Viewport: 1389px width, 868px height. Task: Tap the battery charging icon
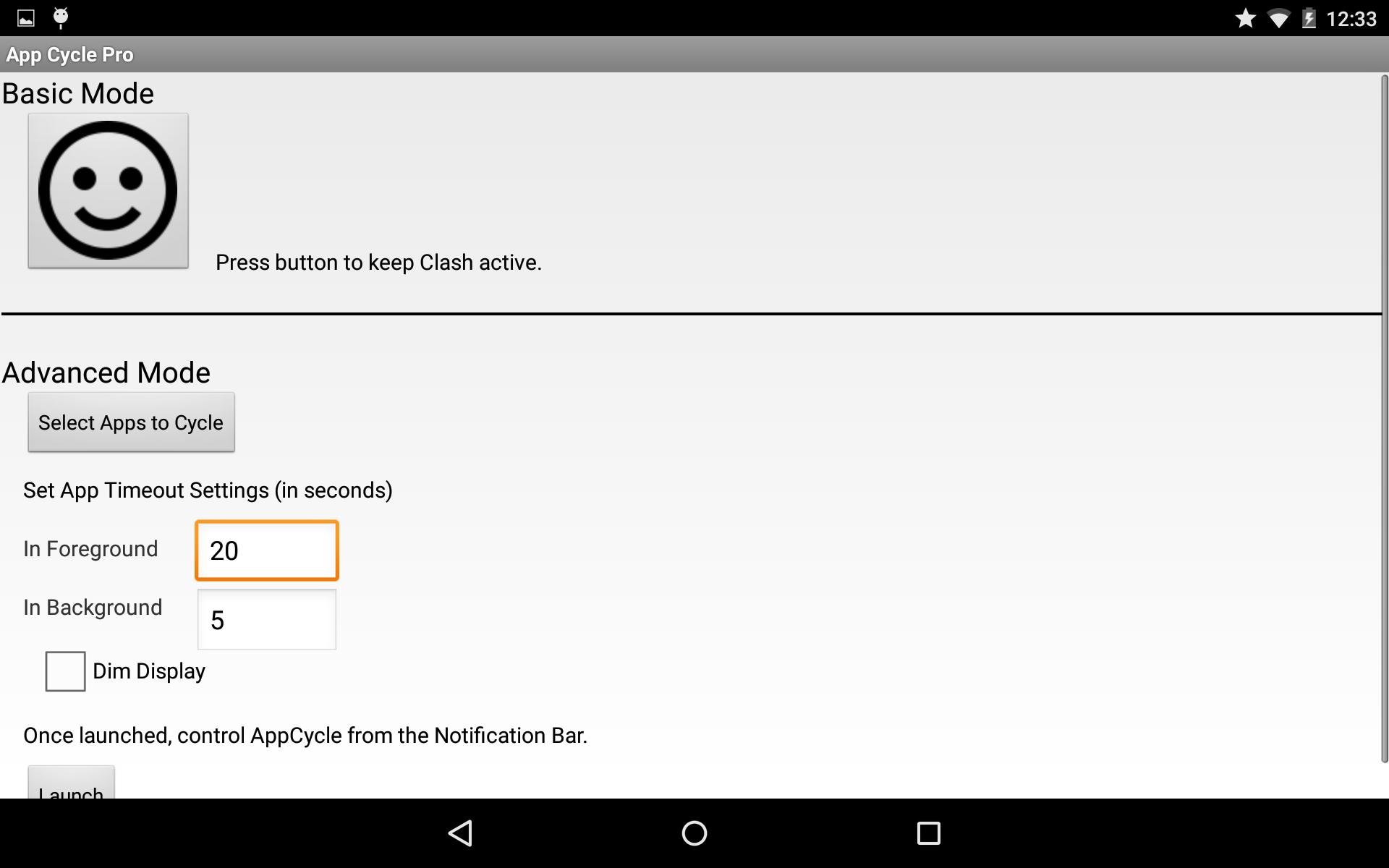[x=1309, y=18]
